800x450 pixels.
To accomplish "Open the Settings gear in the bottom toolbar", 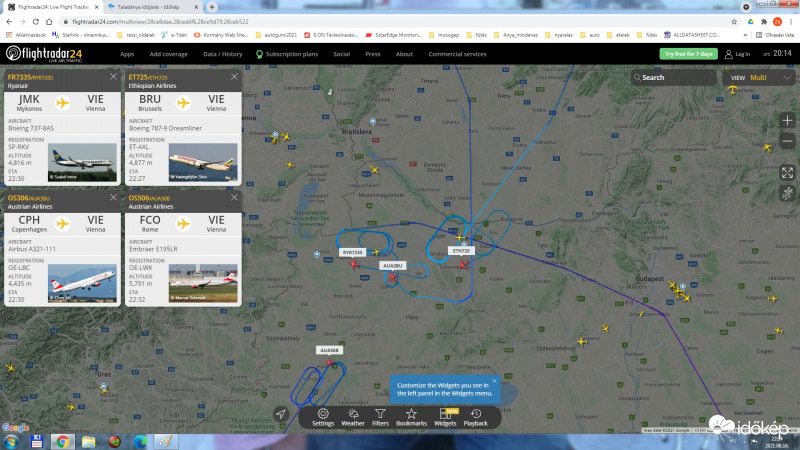I will pos(323,417).
